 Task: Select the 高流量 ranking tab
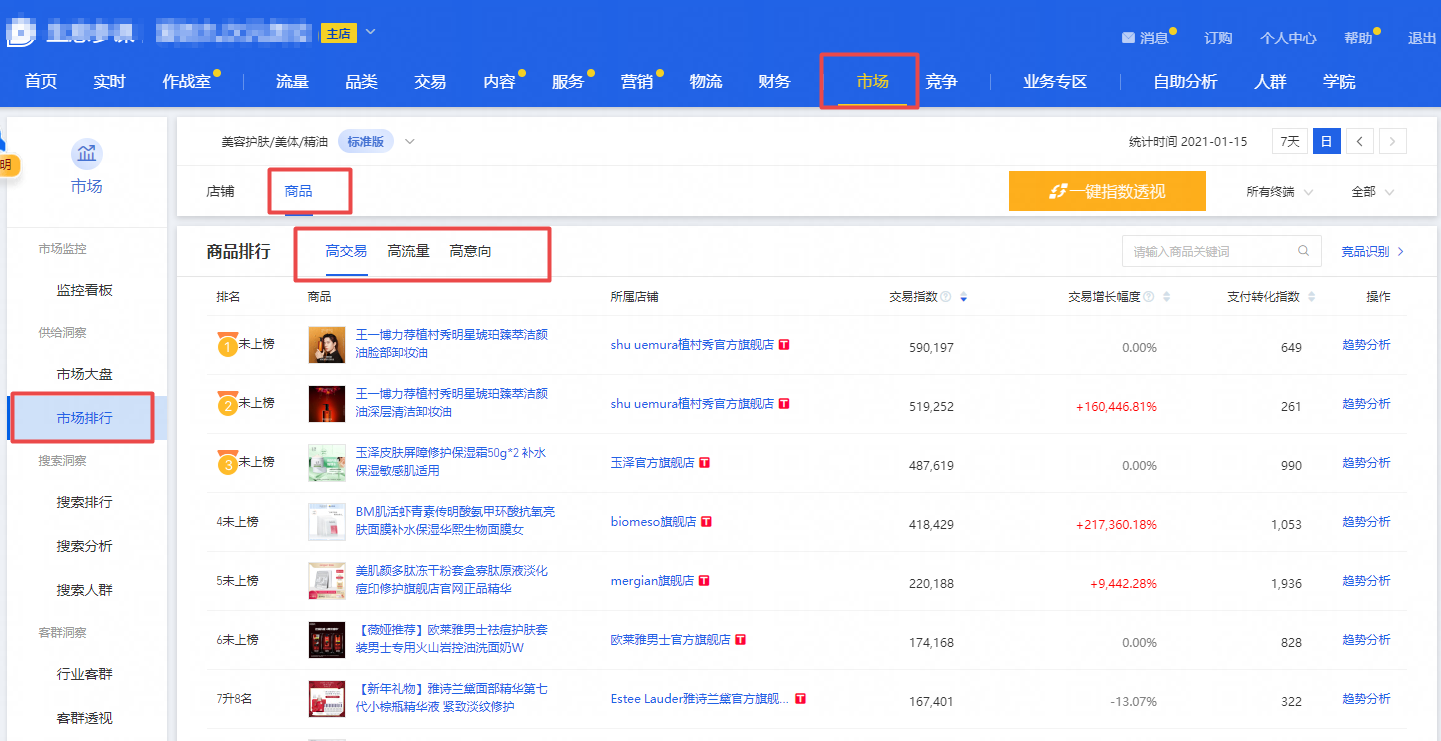coord(408,252)
